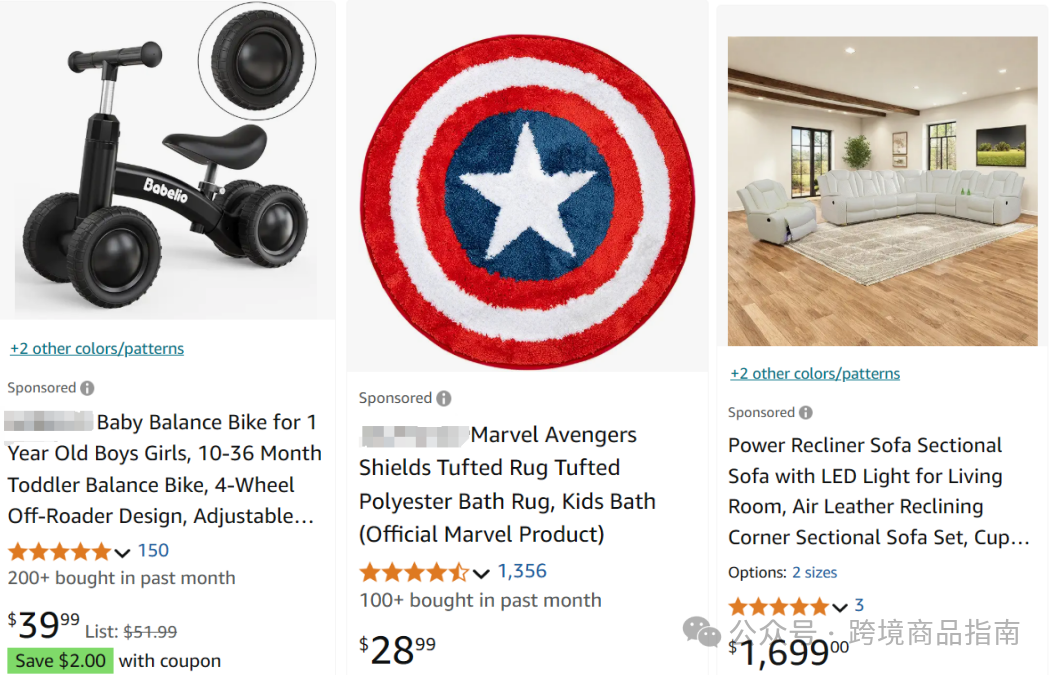Open Baby Balance Bike product title
The height and width of the screenshot is (675, 1054).
coord(165,469)
